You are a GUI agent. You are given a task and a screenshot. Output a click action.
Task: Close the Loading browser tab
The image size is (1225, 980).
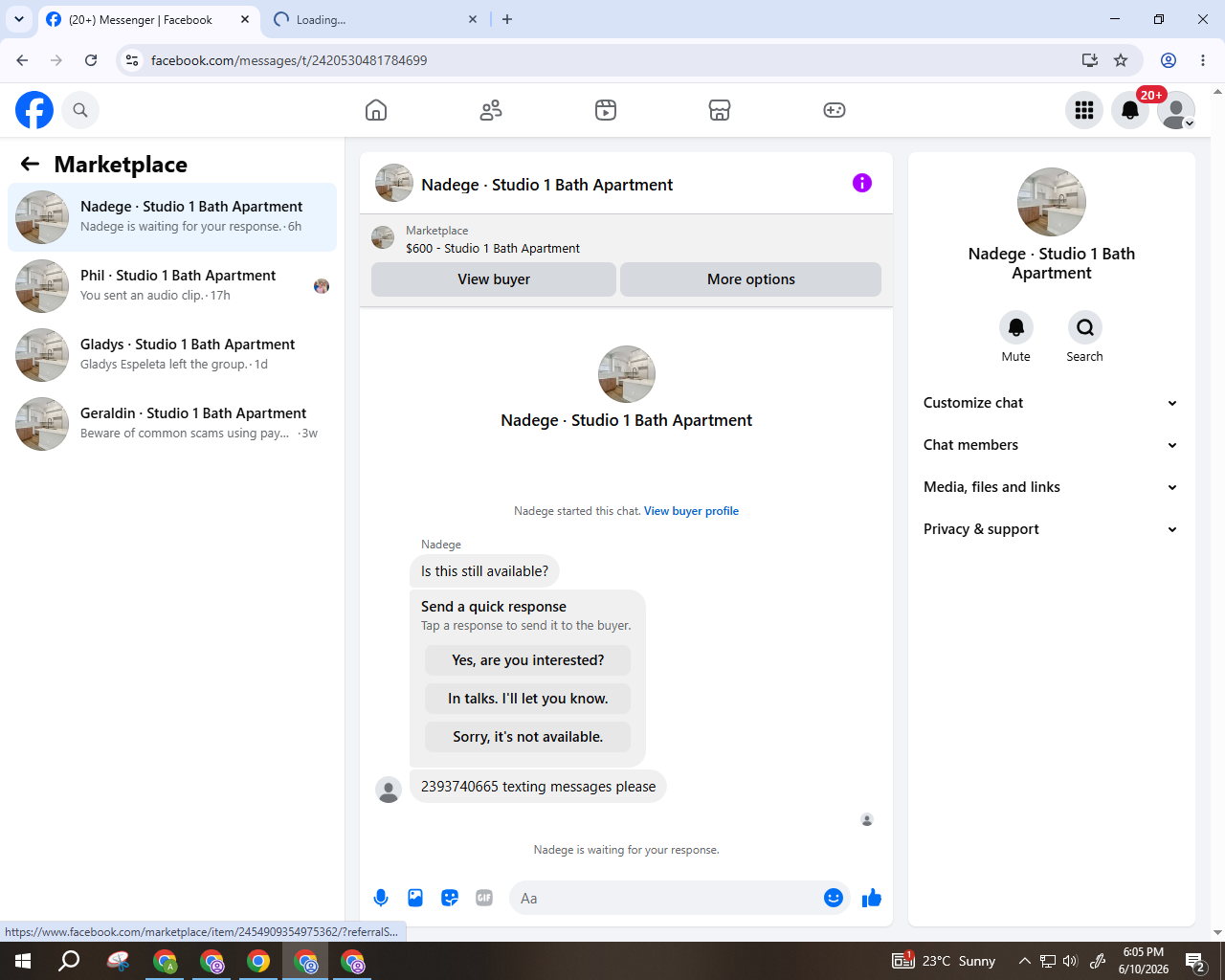point(473,19)
